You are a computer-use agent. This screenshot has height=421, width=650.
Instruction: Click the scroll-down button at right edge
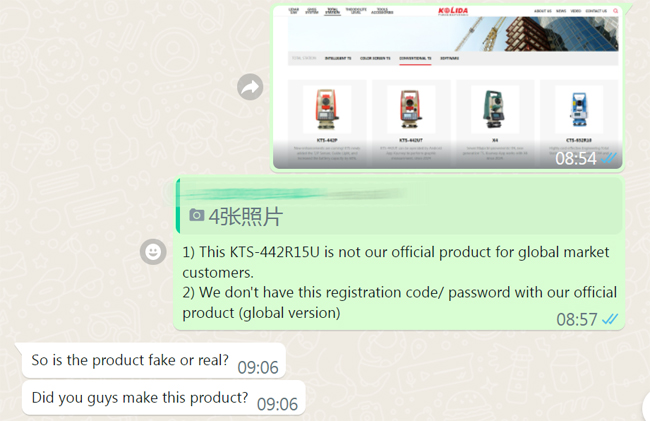(x=646, y=406)
